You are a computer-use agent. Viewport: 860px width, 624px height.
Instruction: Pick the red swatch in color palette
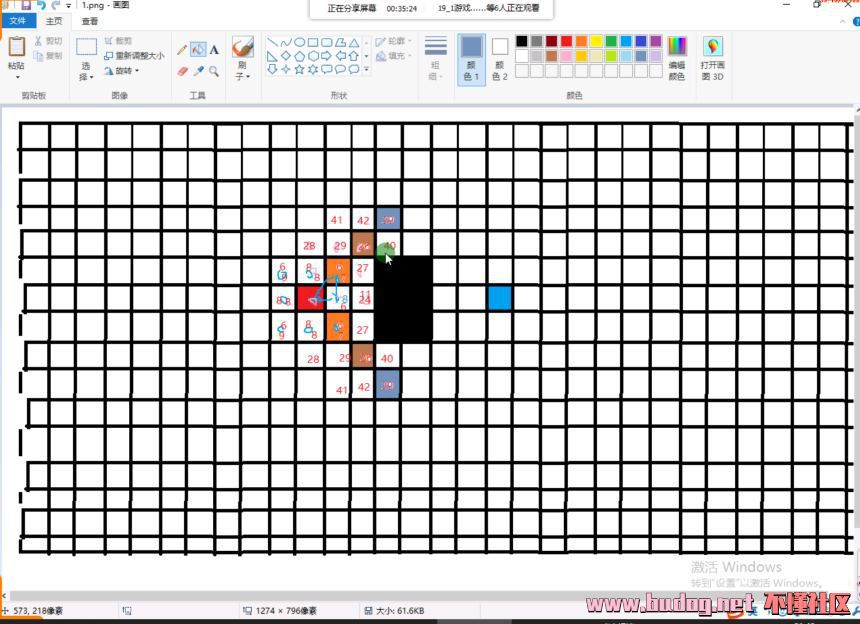pyautogui.click(x=566, y=42)
